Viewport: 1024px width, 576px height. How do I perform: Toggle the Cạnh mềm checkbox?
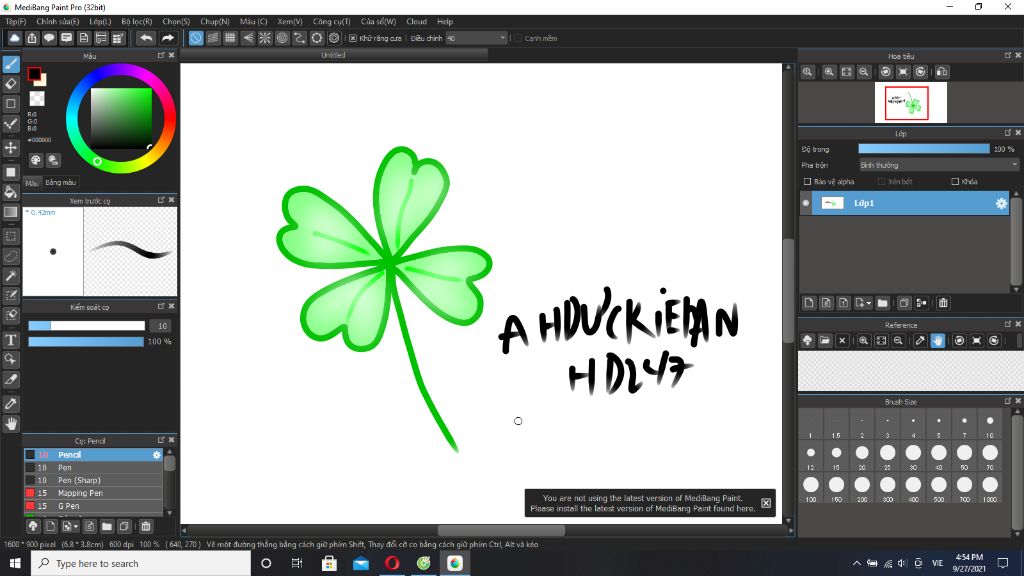[518, 39]
